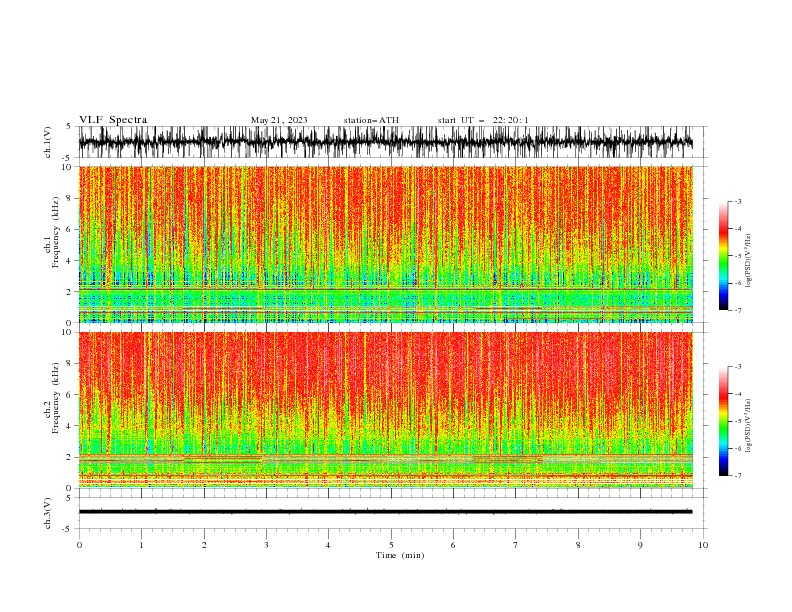Click the ch.3 flat waveform trace

point(385,512)
